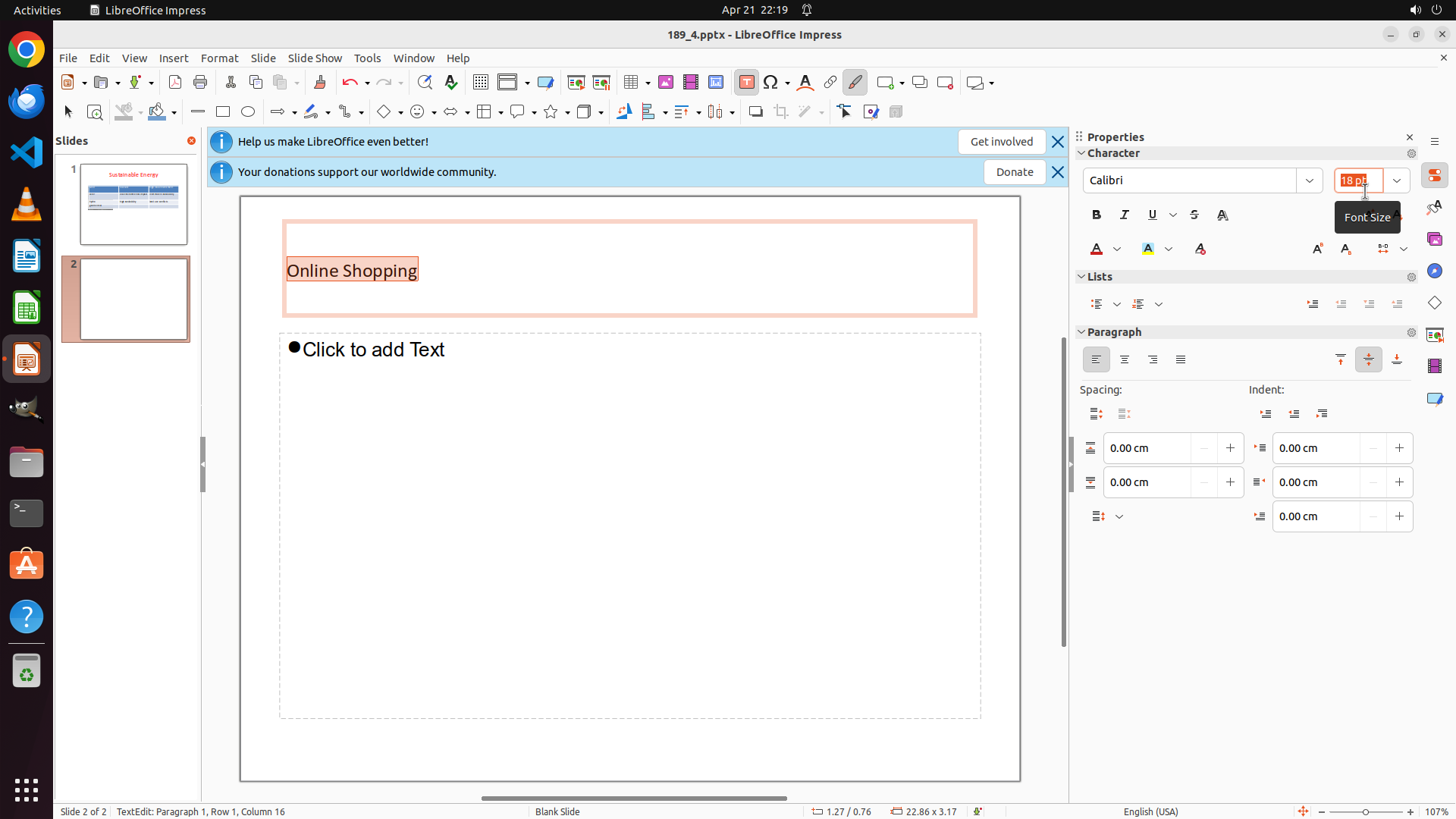Select the Insert Text Box tool
Screen dimensions: 1456x819
[746, 83]
